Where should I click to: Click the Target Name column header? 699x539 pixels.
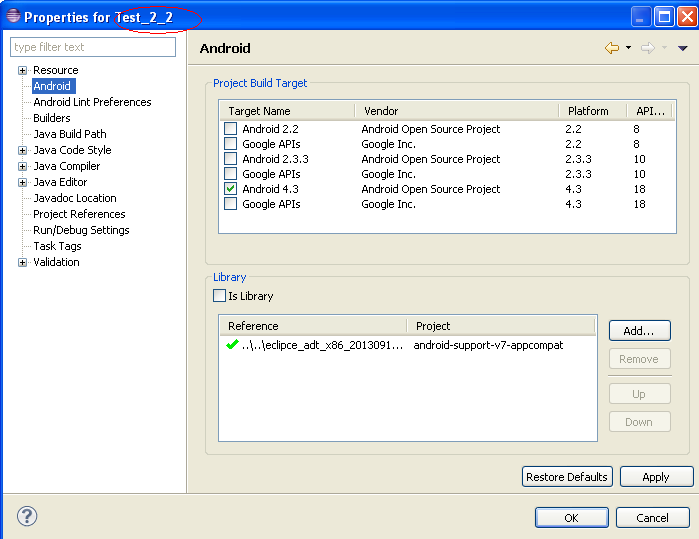[x=287, y=111]
